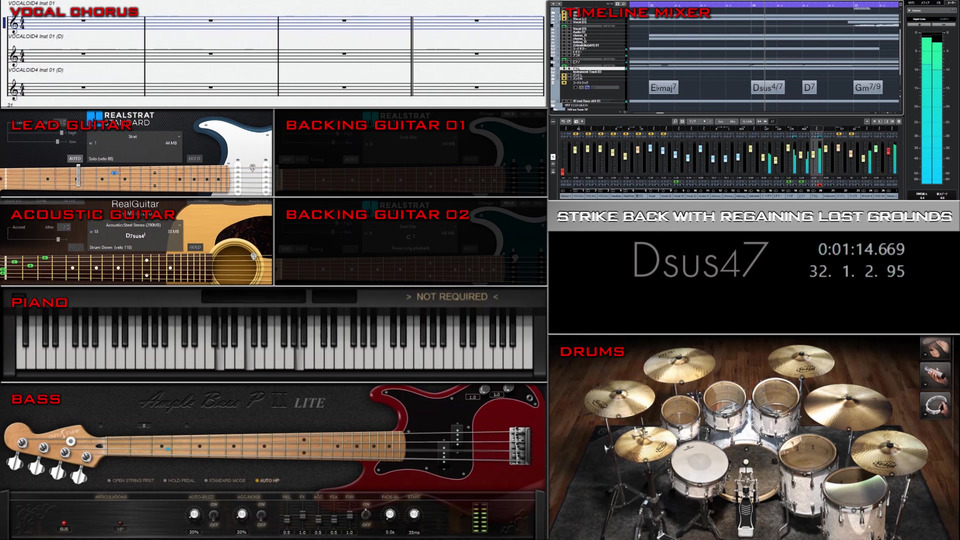Click the ACC-NOISE knob on the bass panel
The height and width of the screenshot is (540, 960).
point(241,514)
